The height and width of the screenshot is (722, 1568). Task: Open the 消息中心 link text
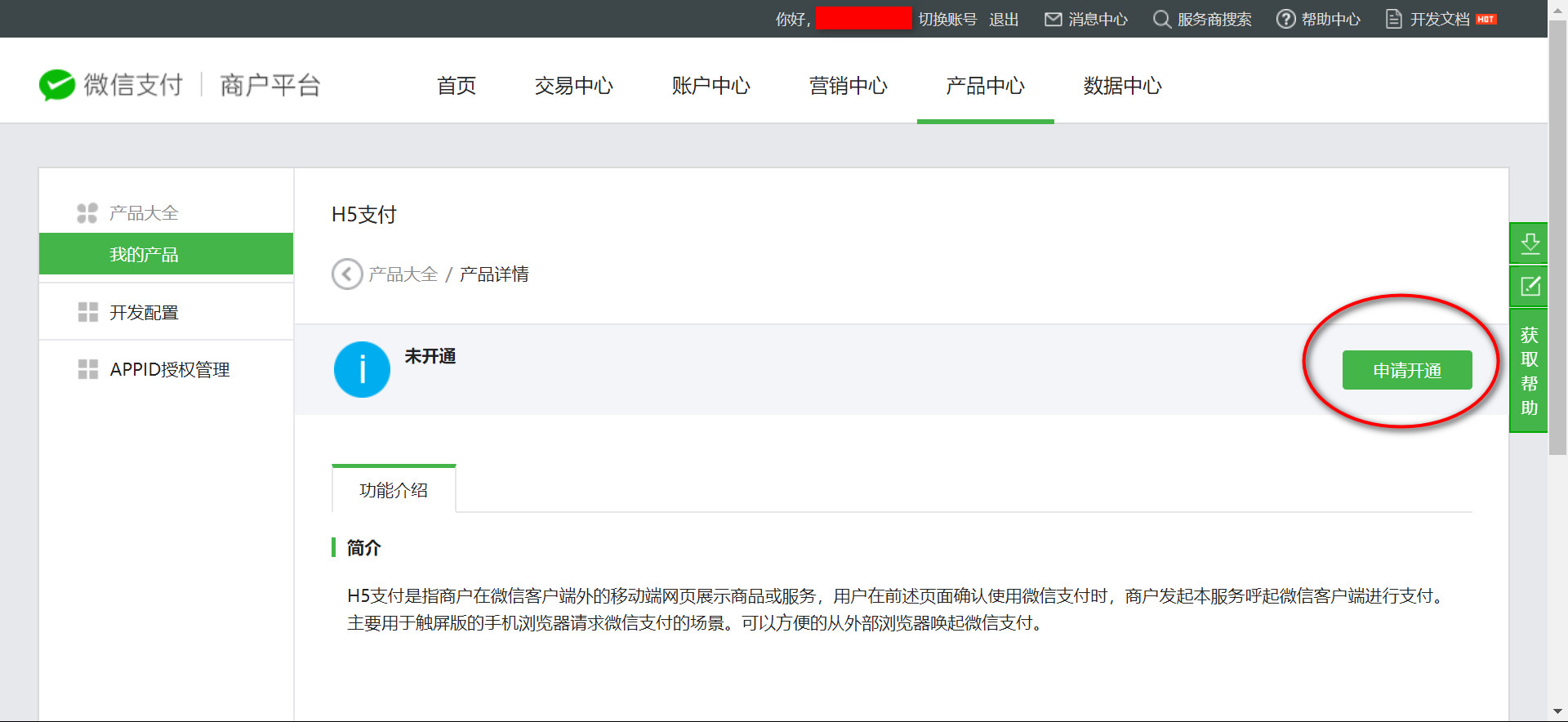[x=1098, y=19]
